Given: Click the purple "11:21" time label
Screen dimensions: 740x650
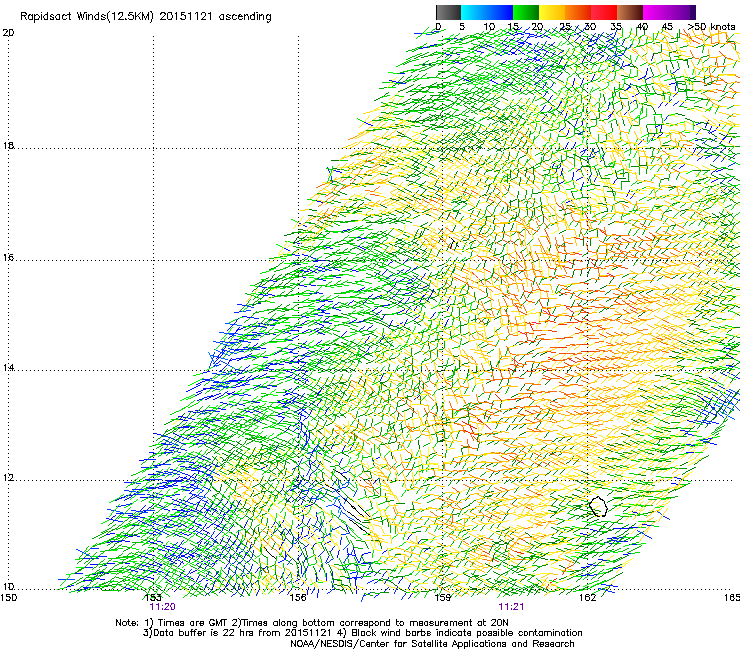Looking at the screenshot, I should (511, 607).
